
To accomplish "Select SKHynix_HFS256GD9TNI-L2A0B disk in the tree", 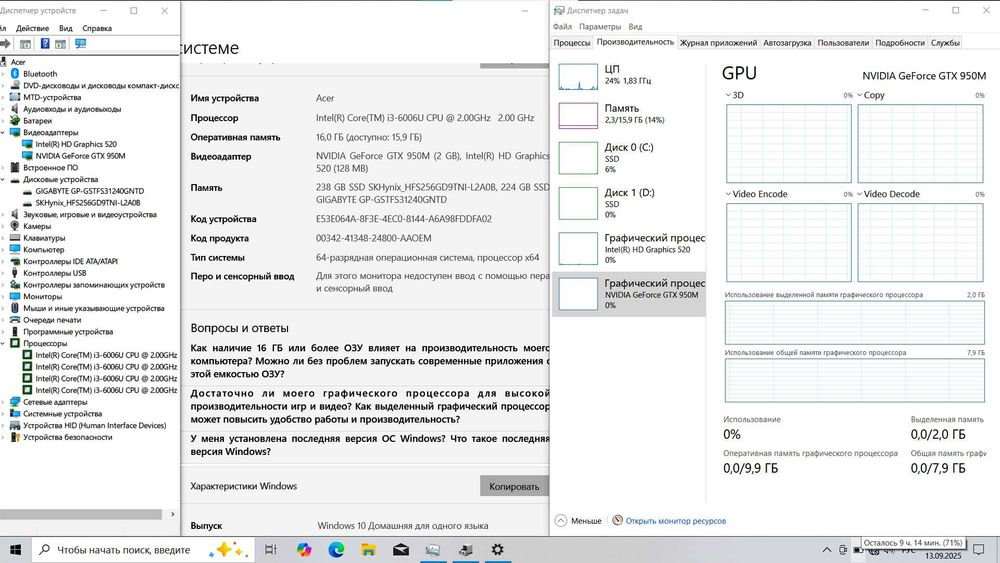I will (x=88, y=203).
